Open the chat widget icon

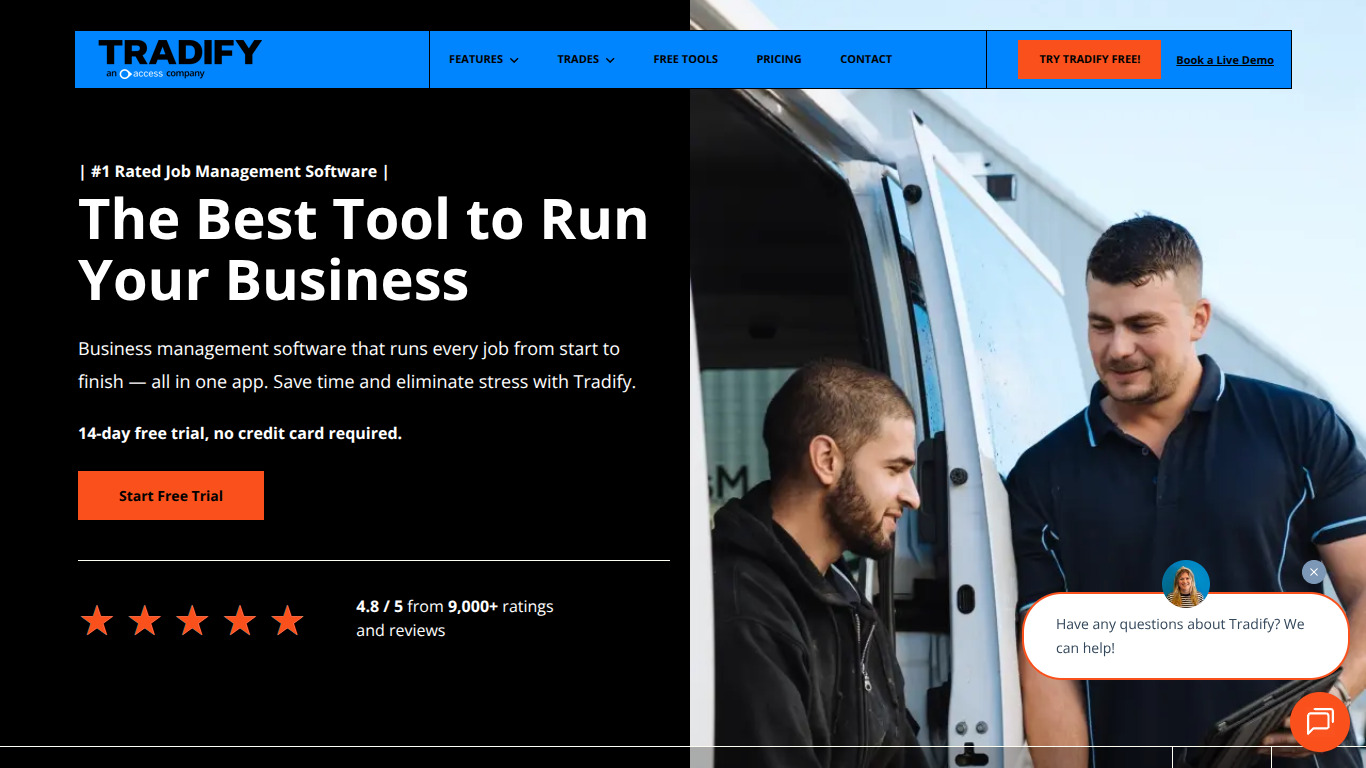(x=1320, y=721)
